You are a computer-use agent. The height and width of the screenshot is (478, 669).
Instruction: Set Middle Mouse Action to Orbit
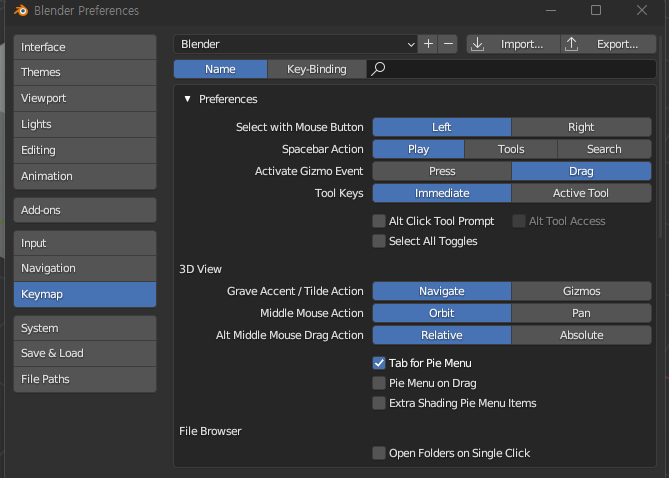[442, 313]
